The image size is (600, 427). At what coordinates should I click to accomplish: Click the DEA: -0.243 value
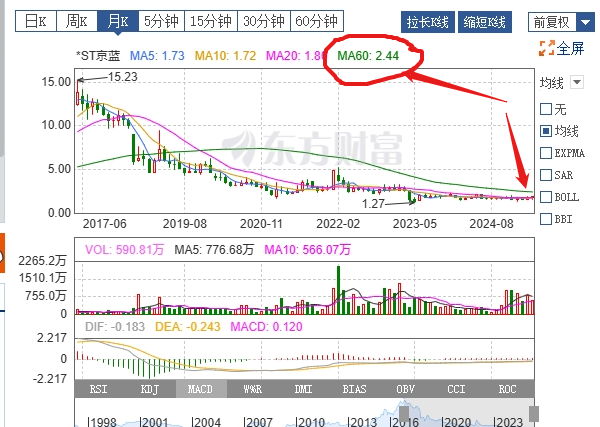click(x=188, y=327)
